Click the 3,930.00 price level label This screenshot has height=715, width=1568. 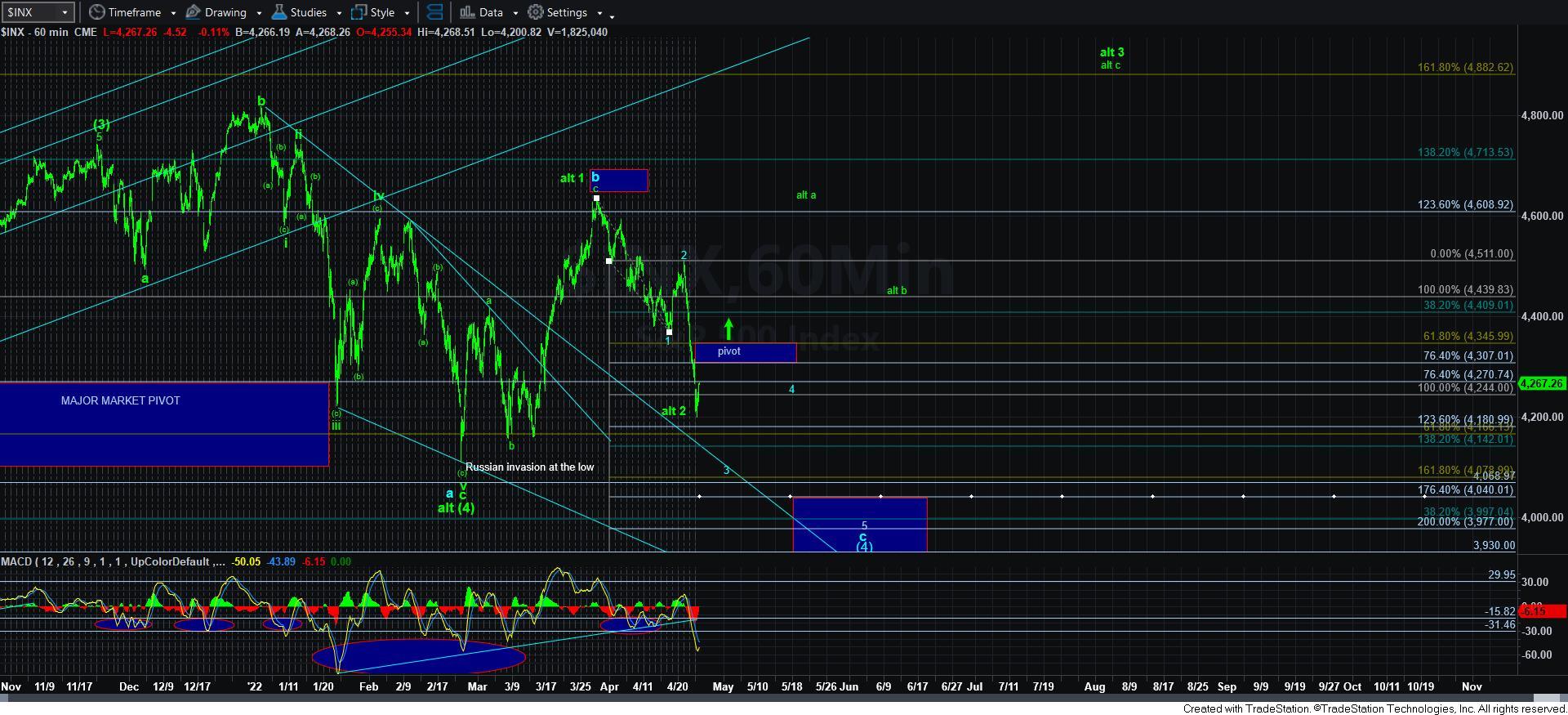click(1494, 546)
